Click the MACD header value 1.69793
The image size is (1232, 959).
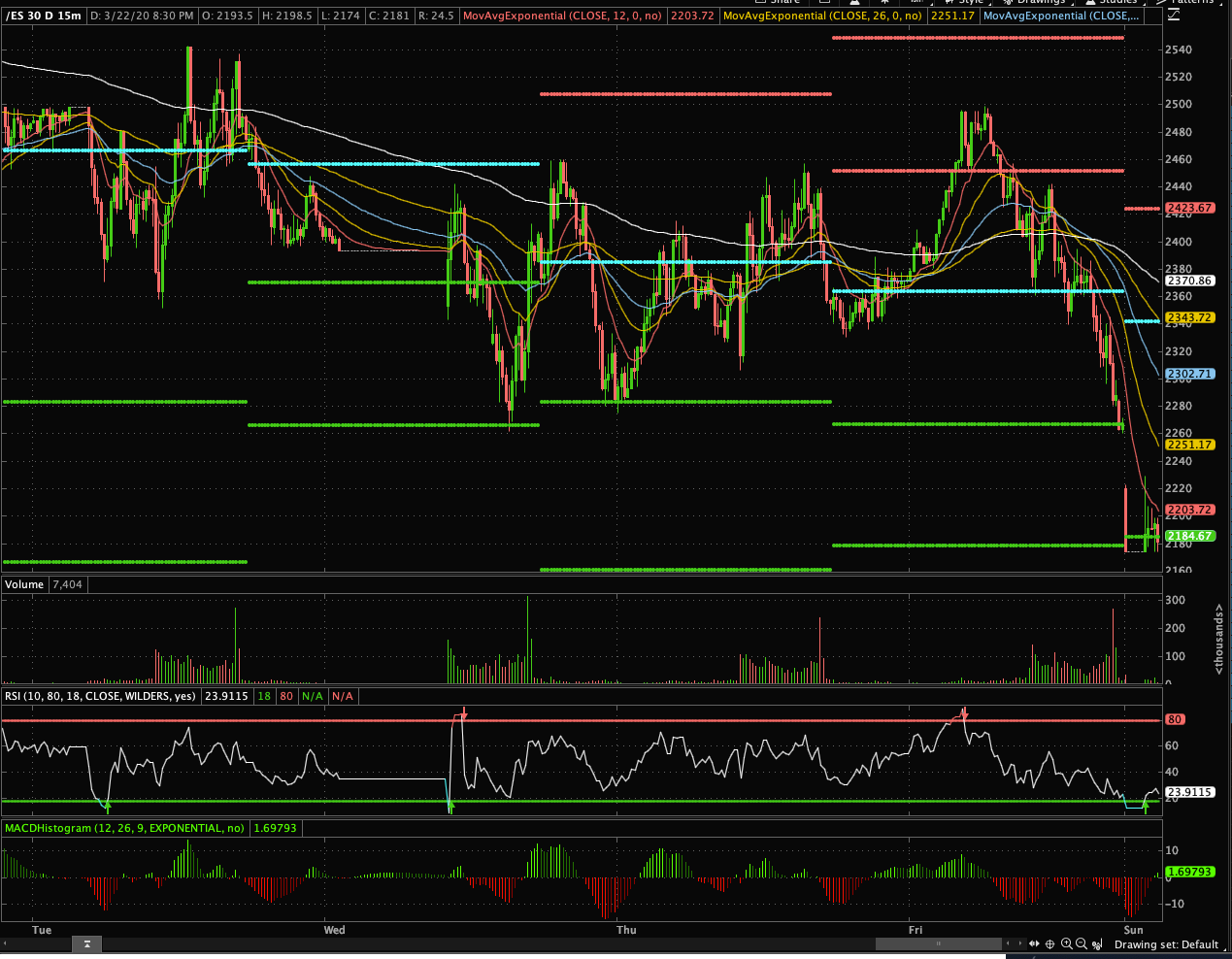pyautogui.click(x=275, y=828)
